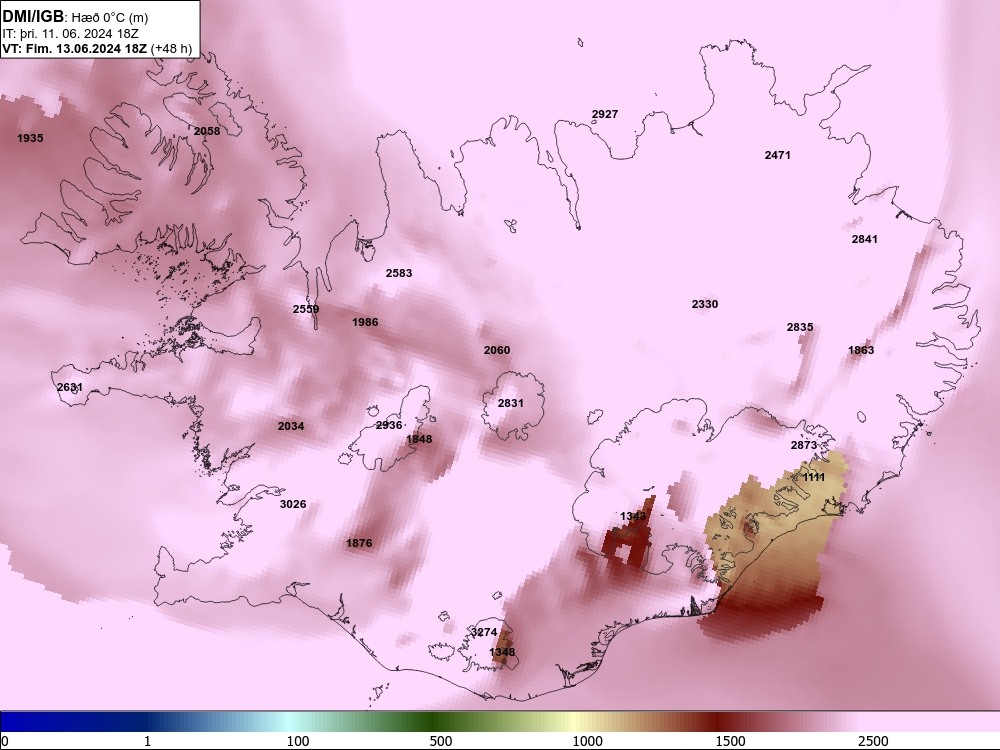Select the map value 2841
Image resolution: width=1000 pixels, height=750 pixels.
coord(865,239)
